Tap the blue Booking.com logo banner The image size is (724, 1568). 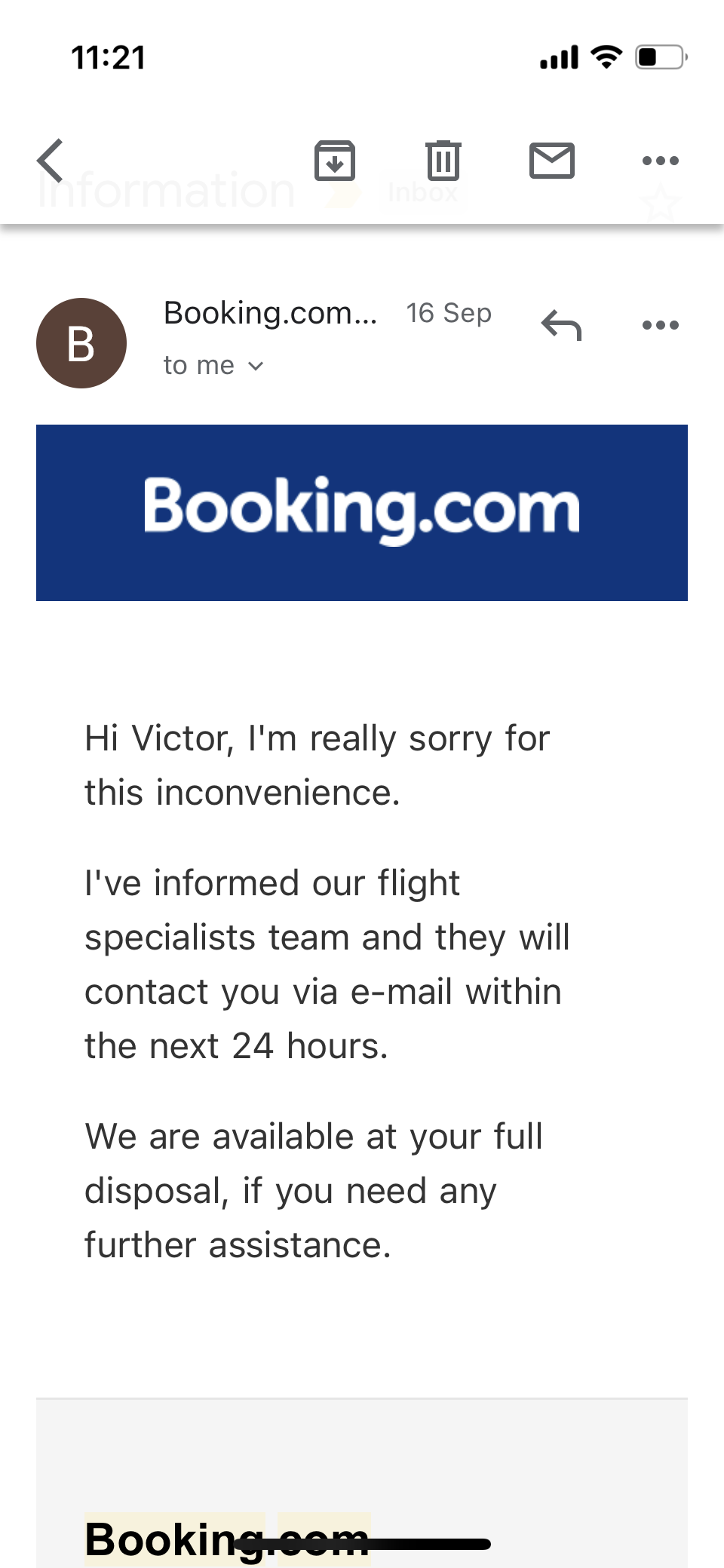[362, 513]
